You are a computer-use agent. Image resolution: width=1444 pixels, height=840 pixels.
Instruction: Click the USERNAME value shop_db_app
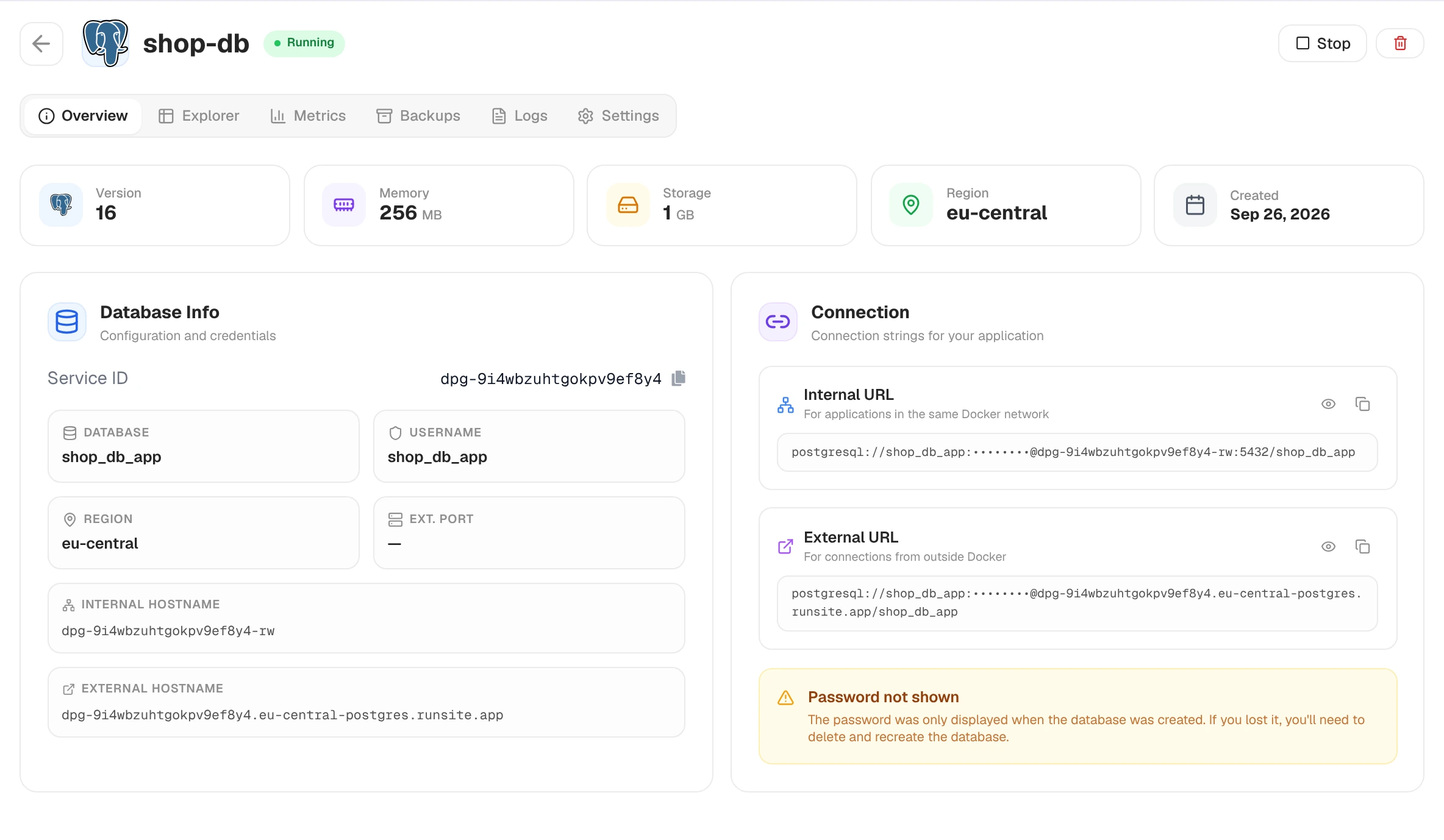click(437, 457)
